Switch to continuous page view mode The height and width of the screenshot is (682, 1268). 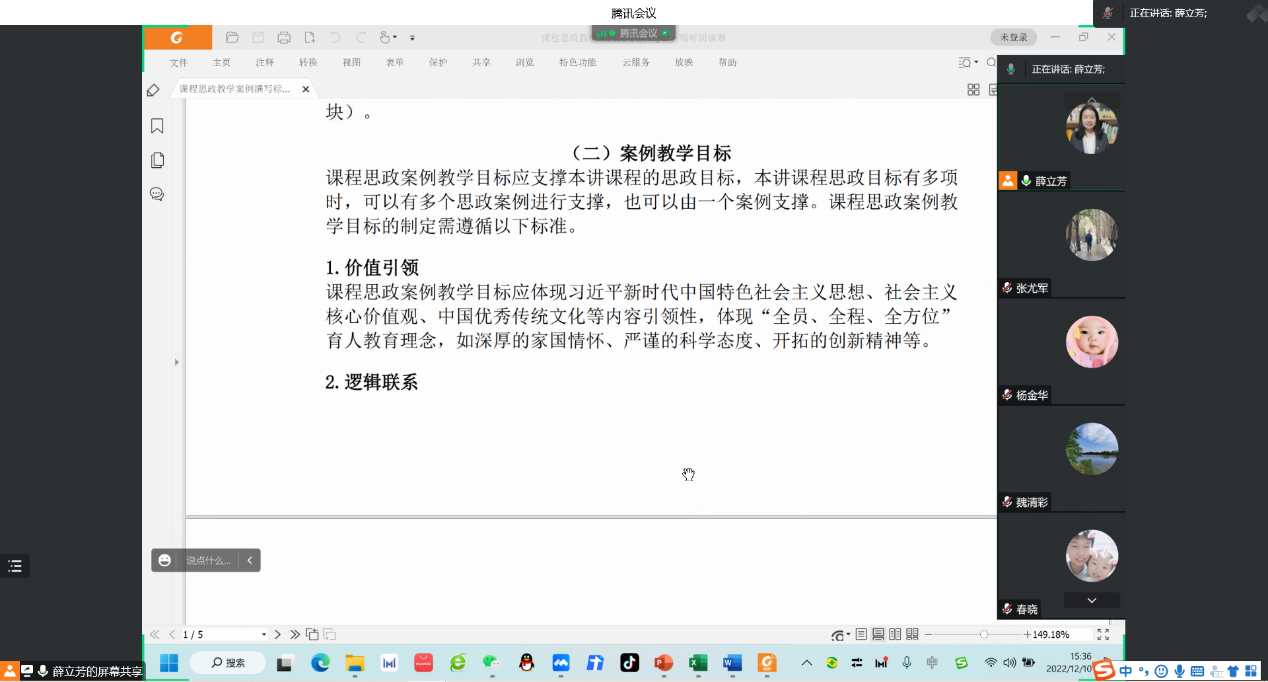pyautogui.click(x=878, y=635)
